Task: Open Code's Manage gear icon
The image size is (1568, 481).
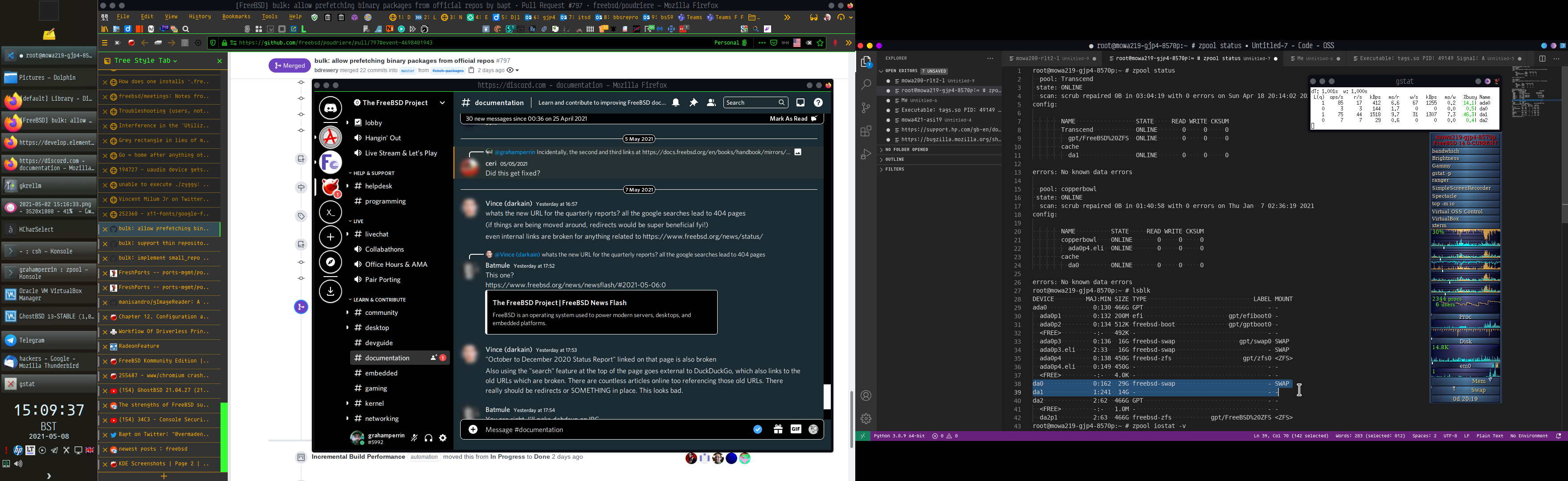Action: click(x=866, y=418)
